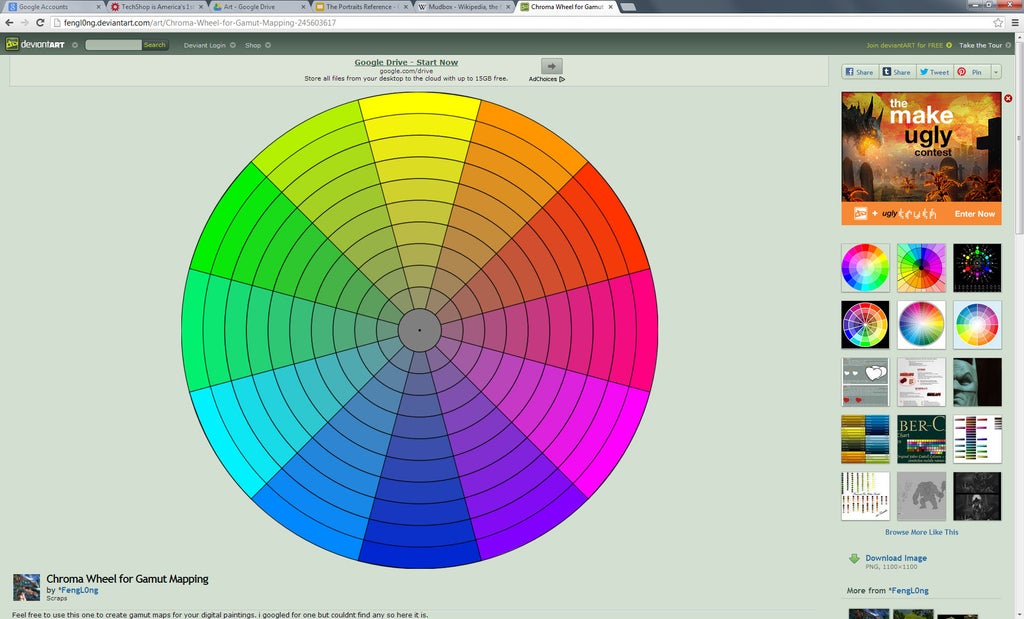Click the browser back arrow
Image resolution: width=1024 pixels, height=619 pixels.
click(9, 22)
